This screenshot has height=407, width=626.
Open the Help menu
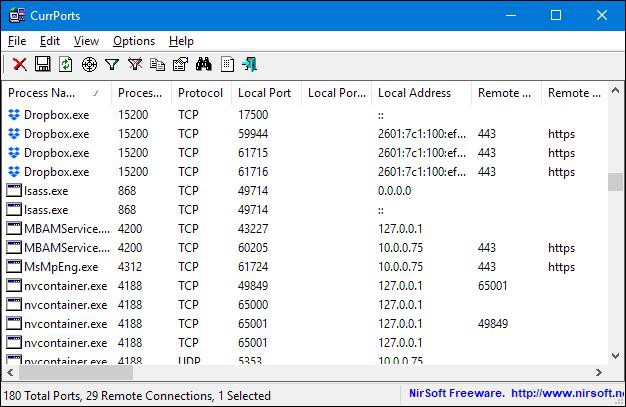tap(181, 41)
